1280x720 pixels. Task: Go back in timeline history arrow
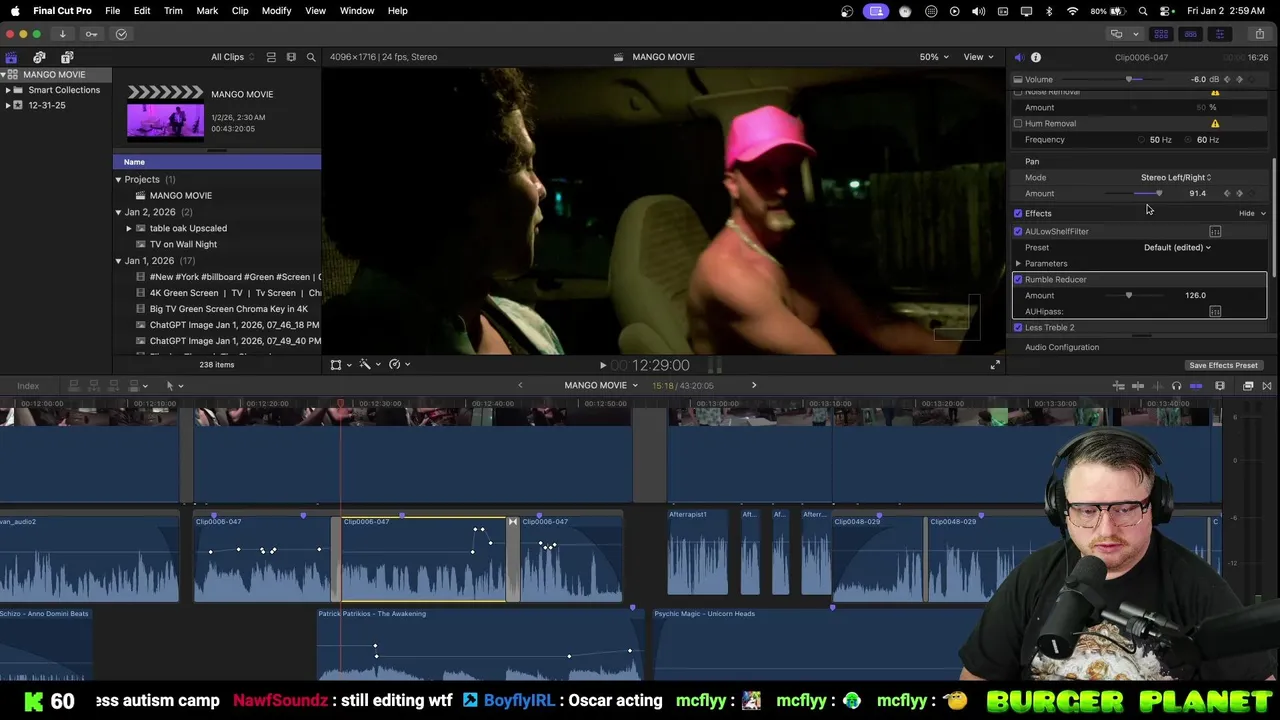coord(520,385)
